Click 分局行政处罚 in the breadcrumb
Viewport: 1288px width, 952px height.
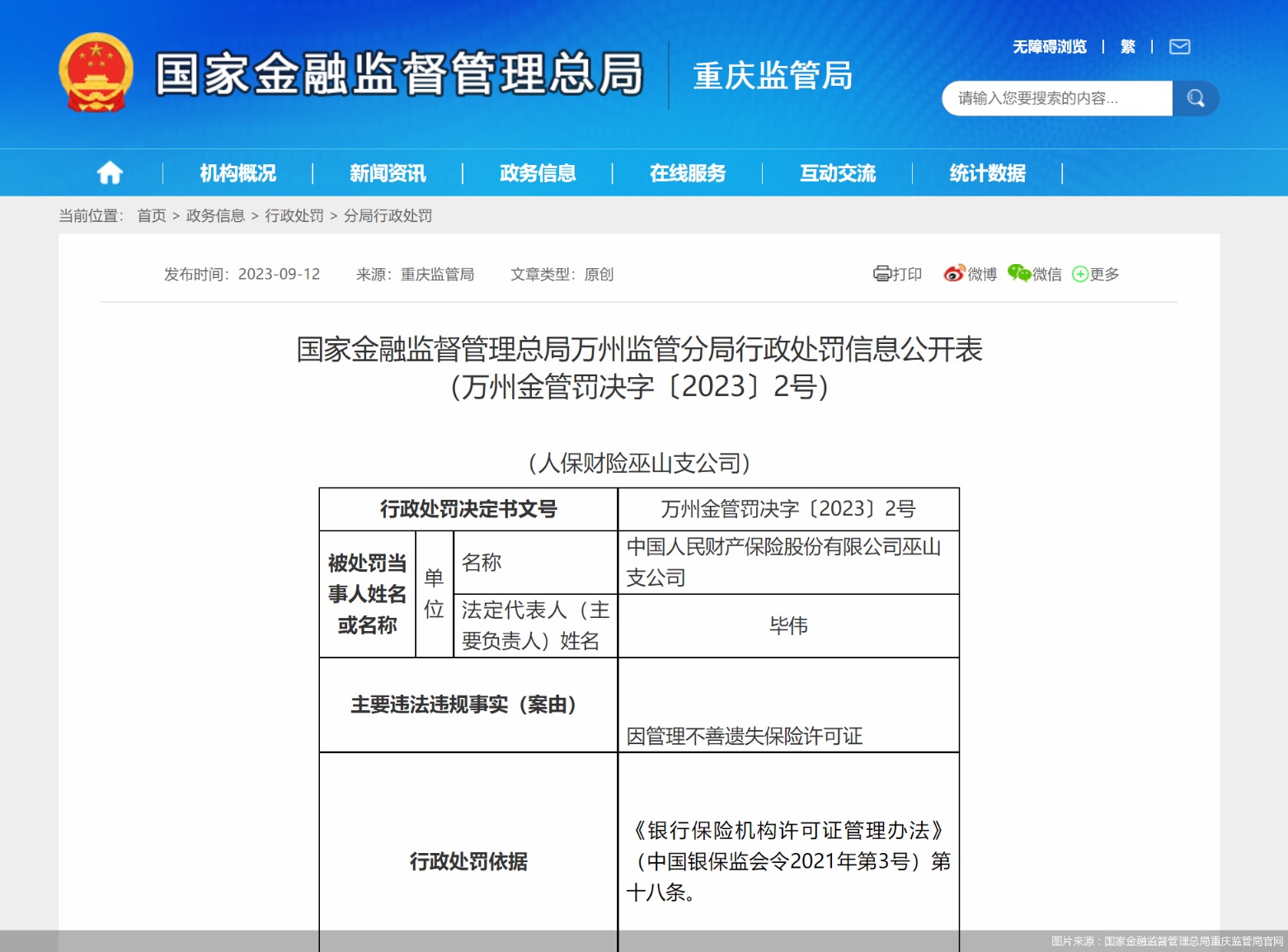click(388, 216)
